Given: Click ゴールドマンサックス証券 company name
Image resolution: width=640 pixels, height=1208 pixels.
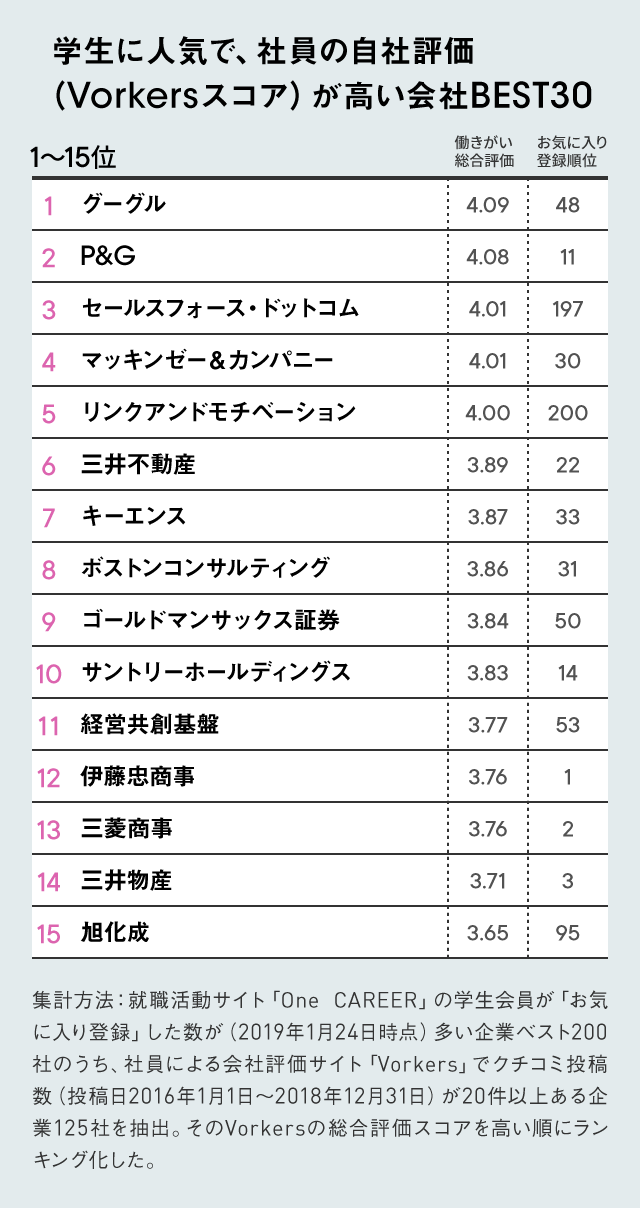Looking at the screenshot, I should pyautogui.click(x=210, y=620).
